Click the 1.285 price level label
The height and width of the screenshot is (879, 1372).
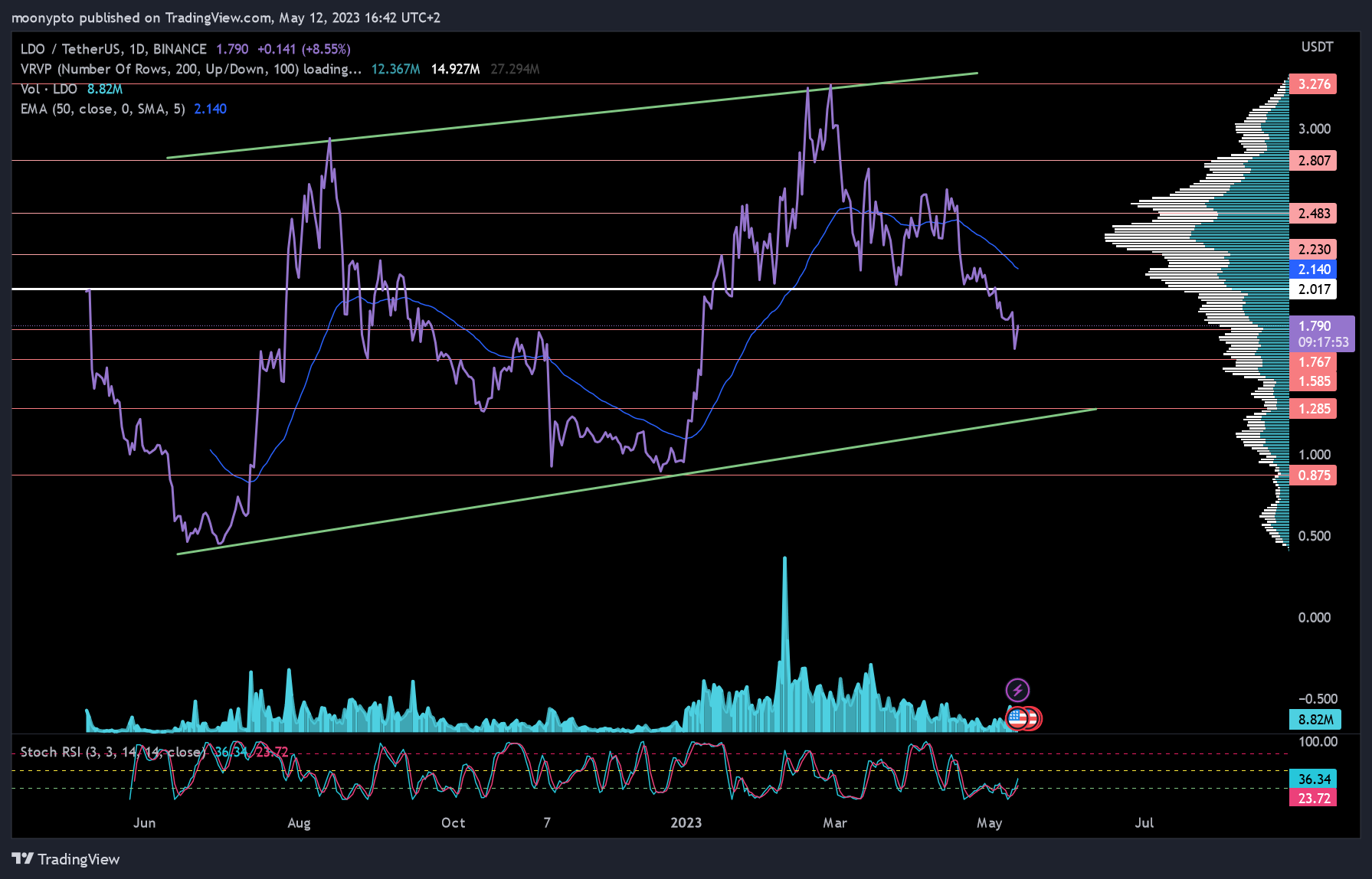1313,409
